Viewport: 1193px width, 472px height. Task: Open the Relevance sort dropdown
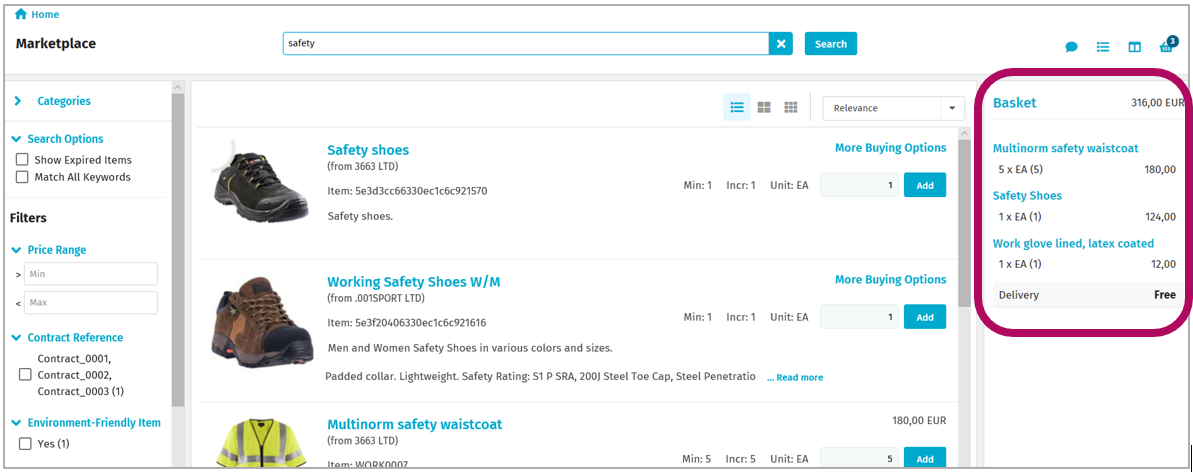click(x=893, y=108)
